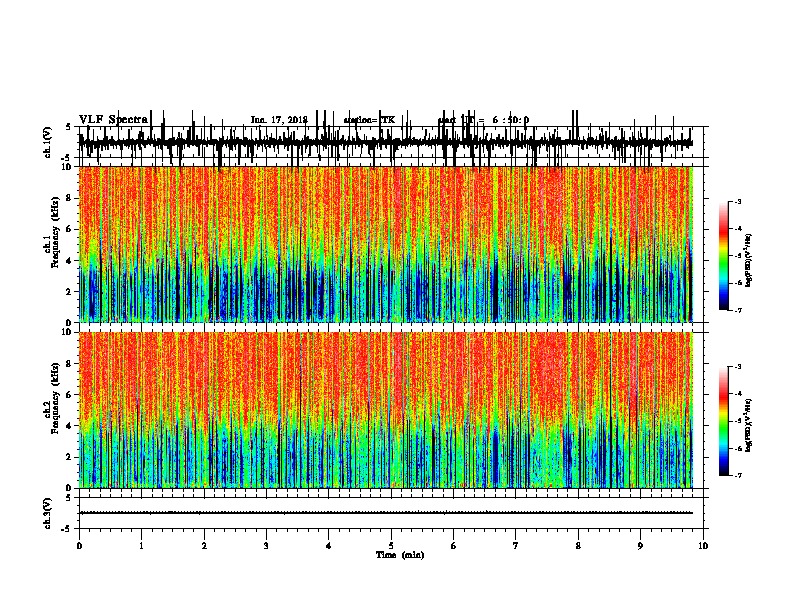Click the "8" kHz tick on ch.1 spectrogram

coord(69,198)
